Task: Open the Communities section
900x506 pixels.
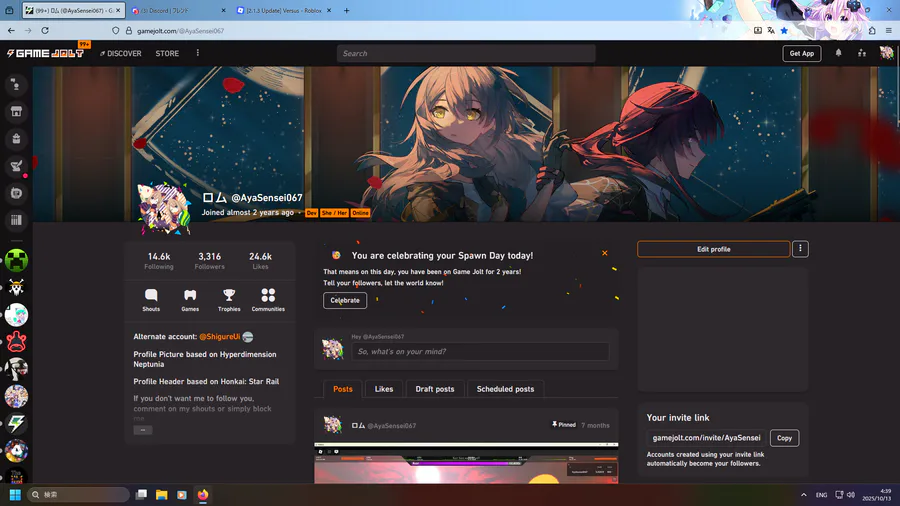Action: click(x=268, y=299)
